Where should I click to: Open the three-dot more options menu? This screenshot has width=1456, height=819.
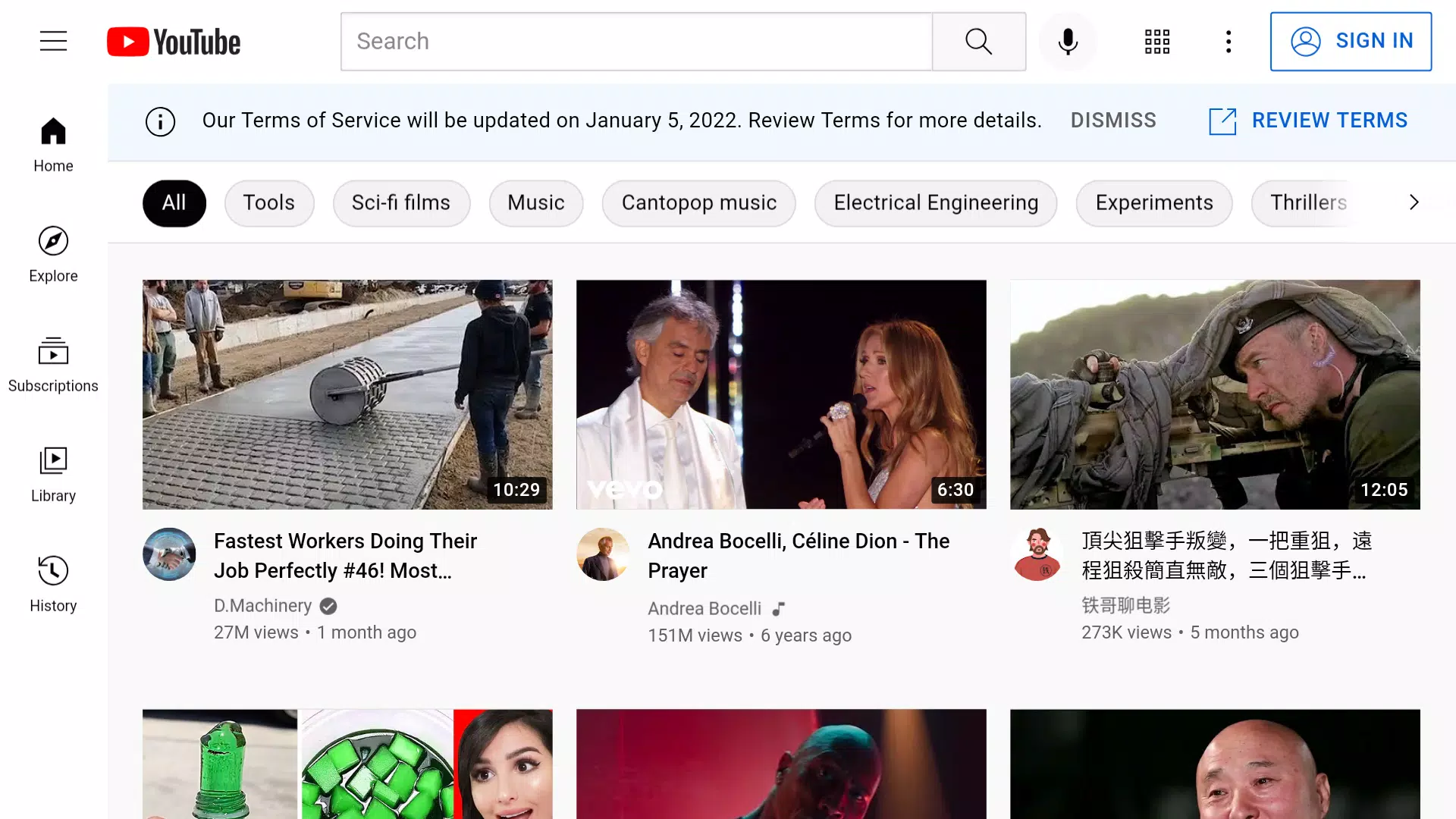[1228, 41]
